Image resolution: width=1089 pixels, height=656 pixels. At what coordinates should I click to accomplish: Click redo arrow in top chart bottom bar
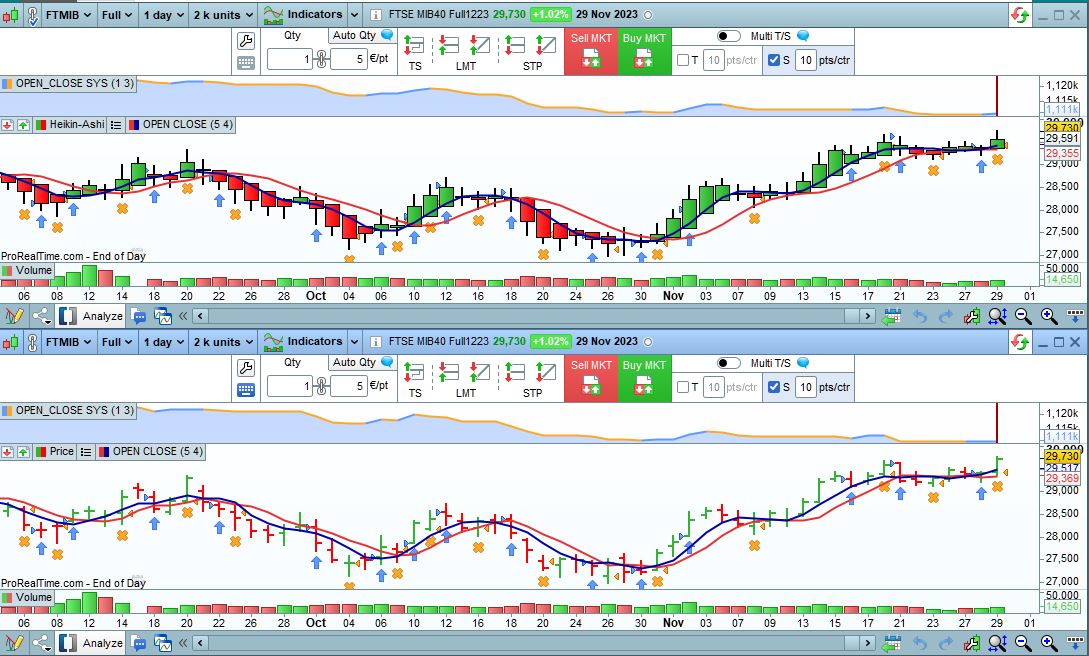coord(945,317)
